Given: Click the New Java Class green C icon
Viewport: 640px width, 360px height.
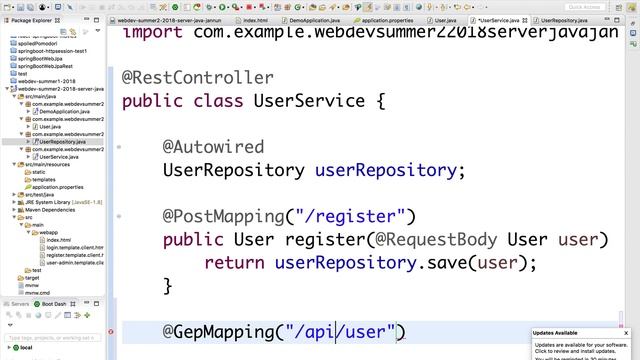Looking at the screenshot, I should coord(298,7).
